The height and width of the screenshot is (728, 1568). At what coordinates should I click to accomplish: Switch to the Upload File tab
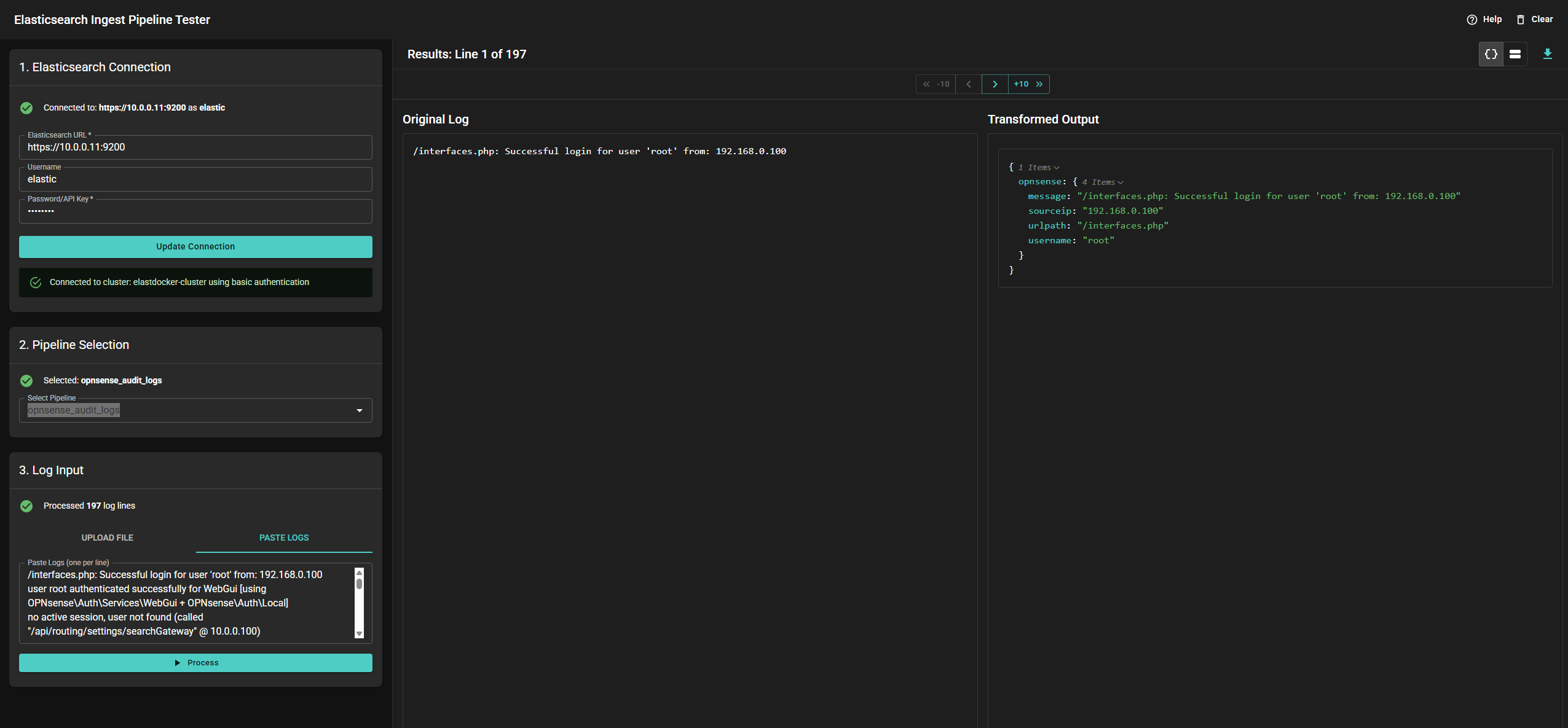(108, 538)
